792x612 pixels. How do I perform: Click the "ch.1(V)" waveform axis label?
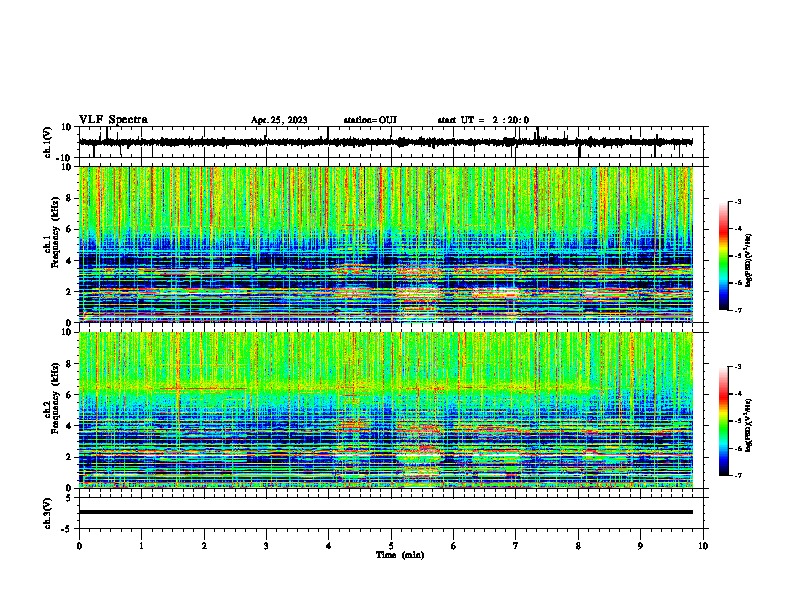47,142
